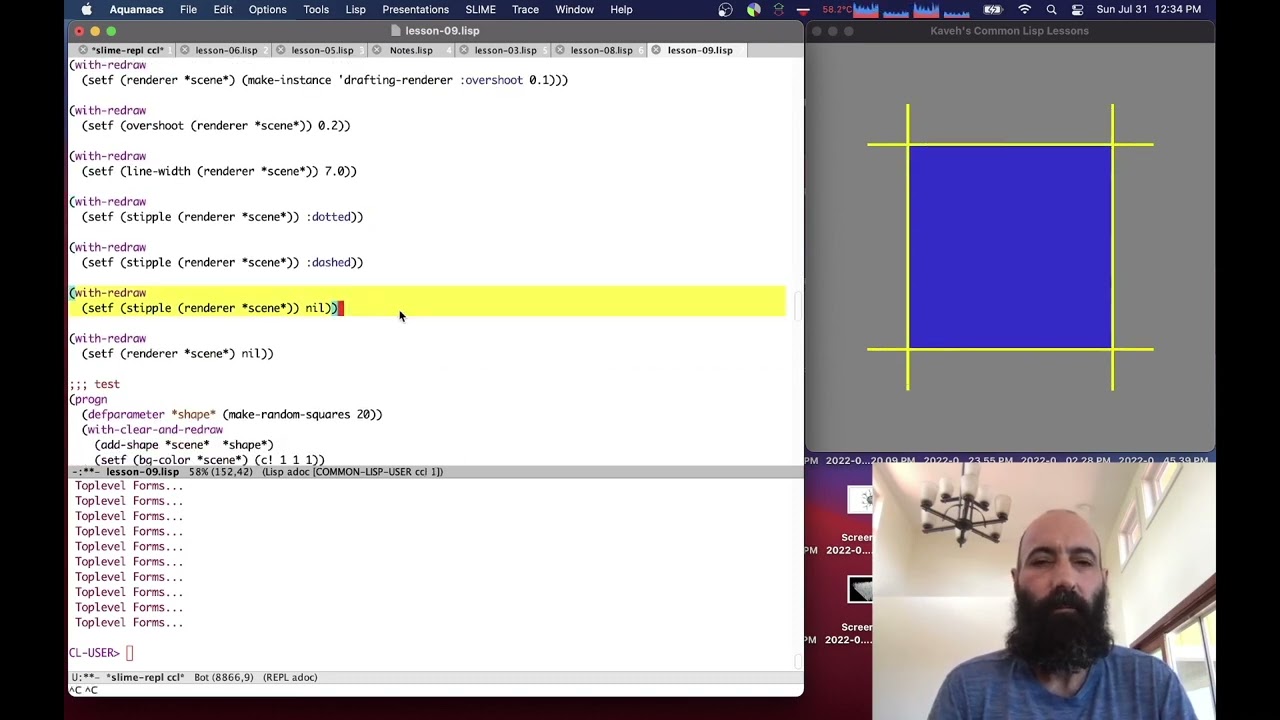This screenshot has width=1280, height=720.
Task: Open the Presentations menu
Action: [x=415, y=9]
